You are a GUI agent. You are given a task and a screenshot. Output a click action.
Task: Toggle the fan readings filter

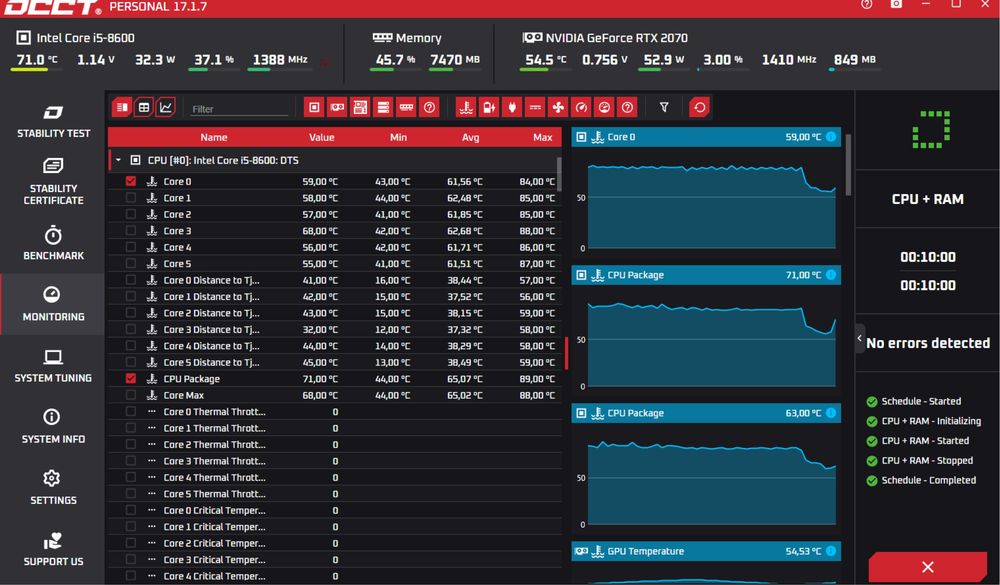pos(558,107)
